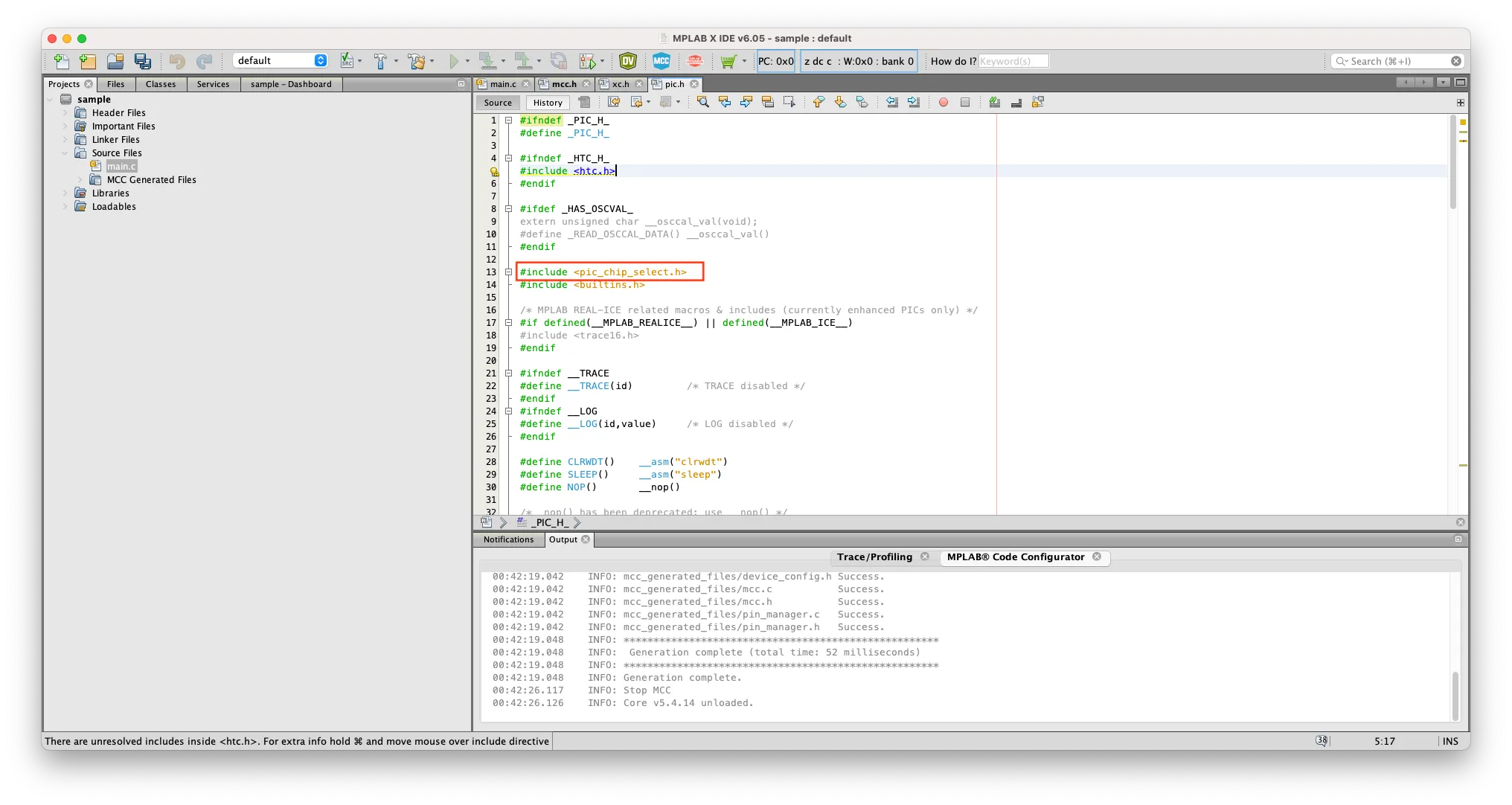This screenshot has width=1512, height=805.
Task: Open MPLAB Discover icon
Action: pyautogui.click(x=695, y=61)
